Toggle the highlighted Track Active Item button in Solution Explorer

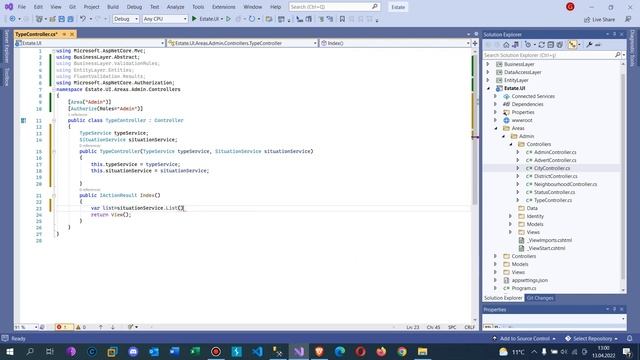click(572, 45)
